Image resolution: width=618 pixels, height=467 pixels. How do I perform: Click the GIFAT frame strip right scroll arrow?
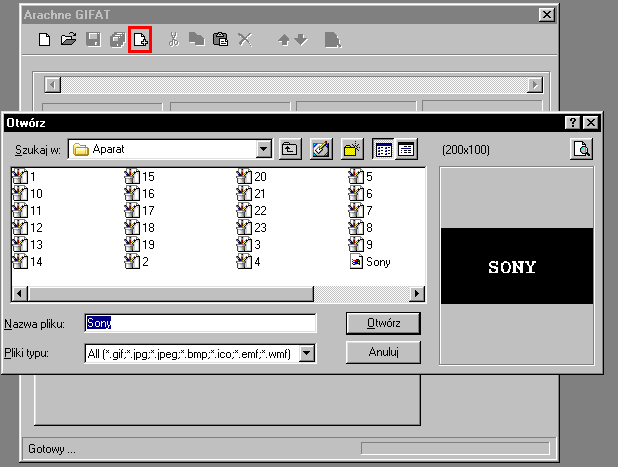(535, 85)
